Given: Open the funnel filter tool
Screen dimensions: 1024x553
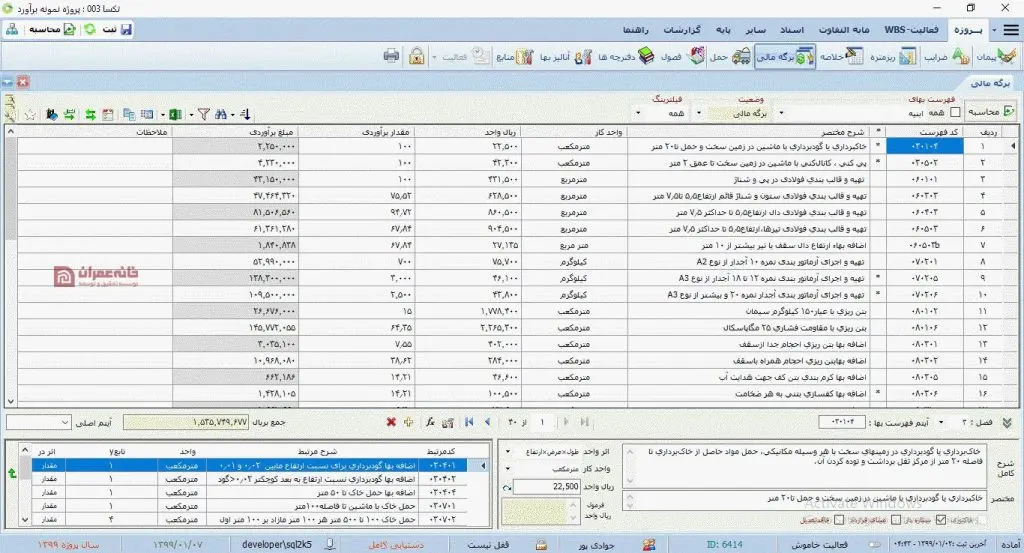Looking at the screenshot, I should pos(204,114).
